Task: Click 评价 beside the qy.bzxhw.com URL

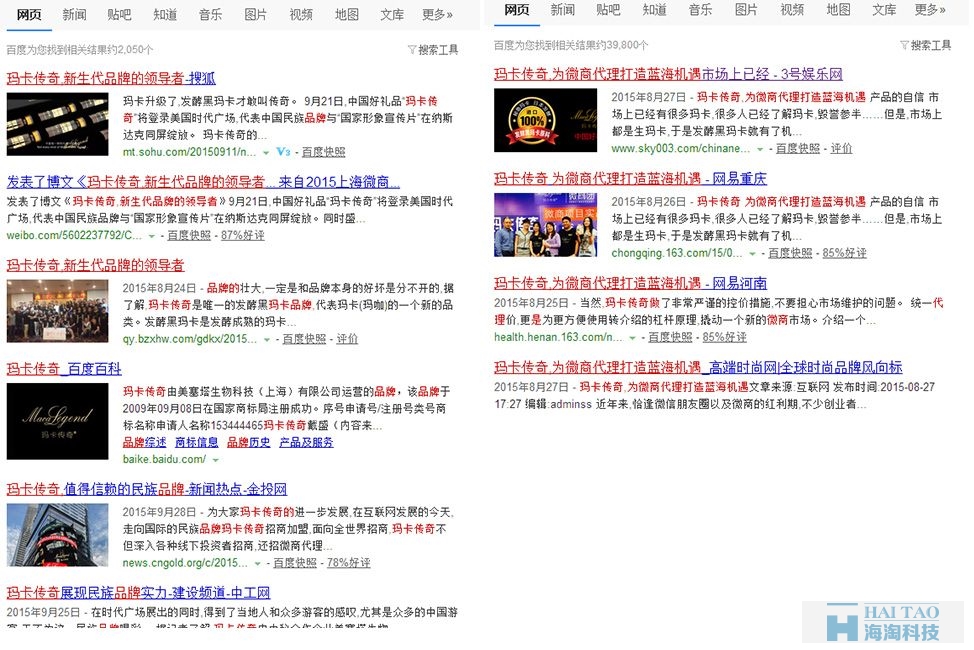Action: pos(347,339)
